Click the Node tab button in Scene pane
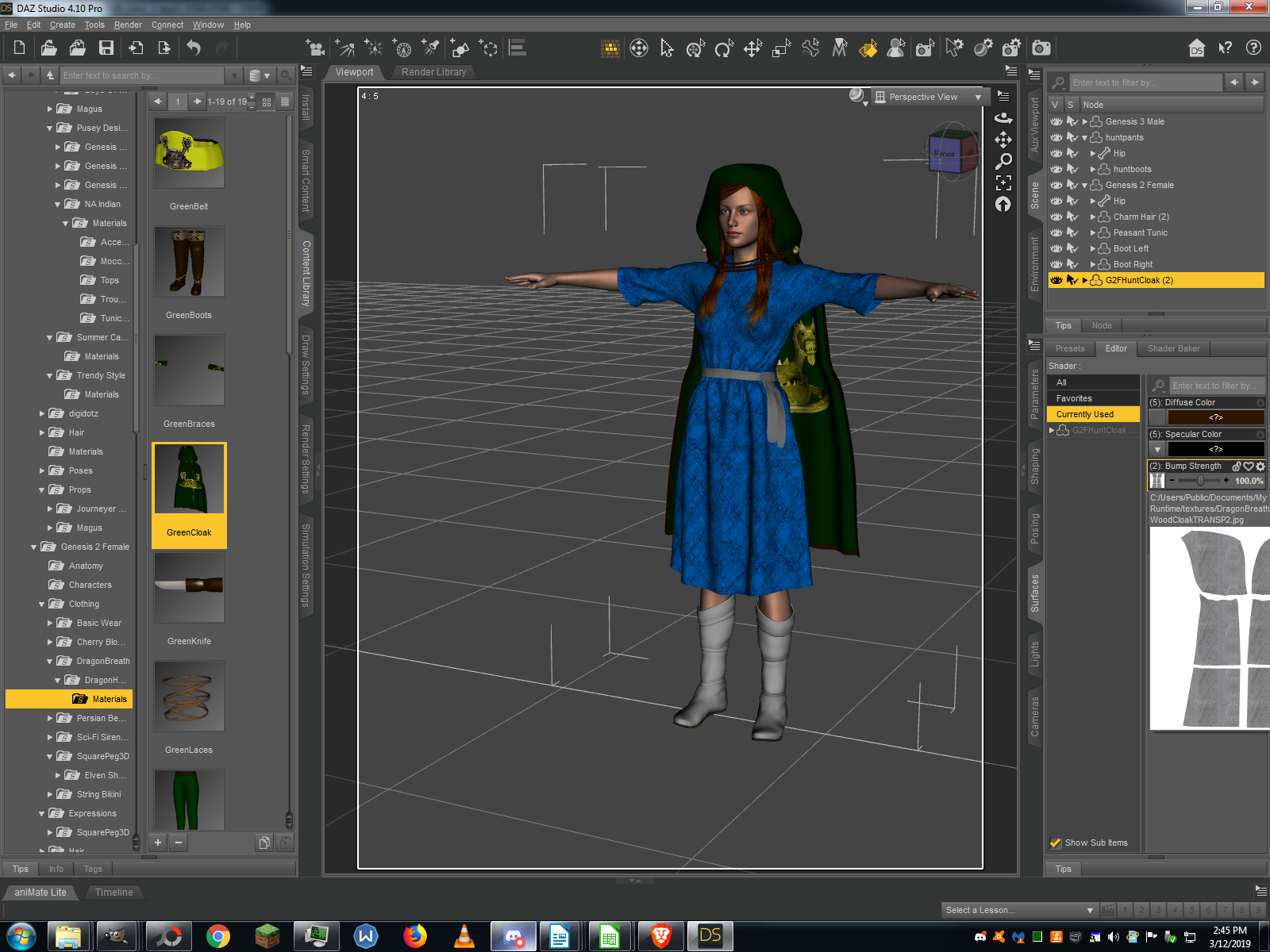This screenshot has height=952, width=1270. [x=1102, y=325]
